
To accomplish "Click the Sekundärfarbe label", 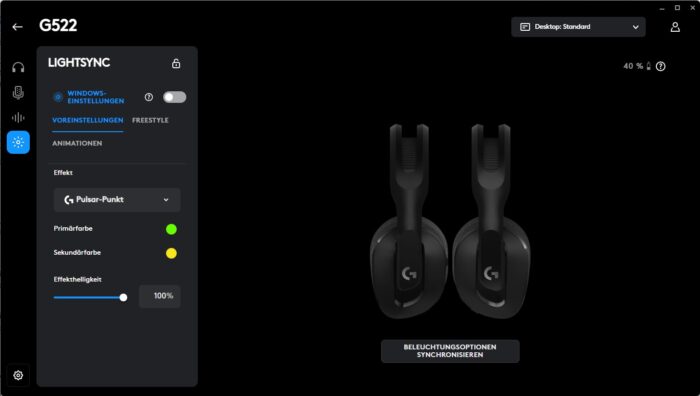I will pos(77,253).
